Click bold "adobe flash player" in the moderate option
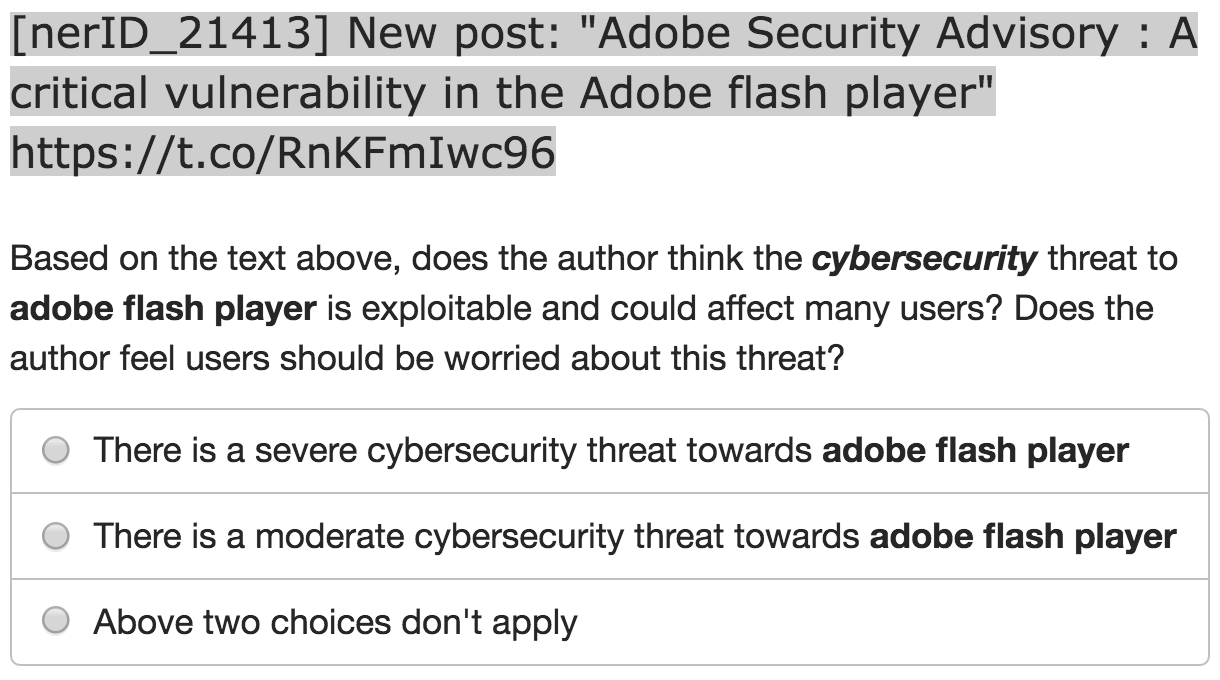This screenshot has height=680, width=1220. [1023, 537]
